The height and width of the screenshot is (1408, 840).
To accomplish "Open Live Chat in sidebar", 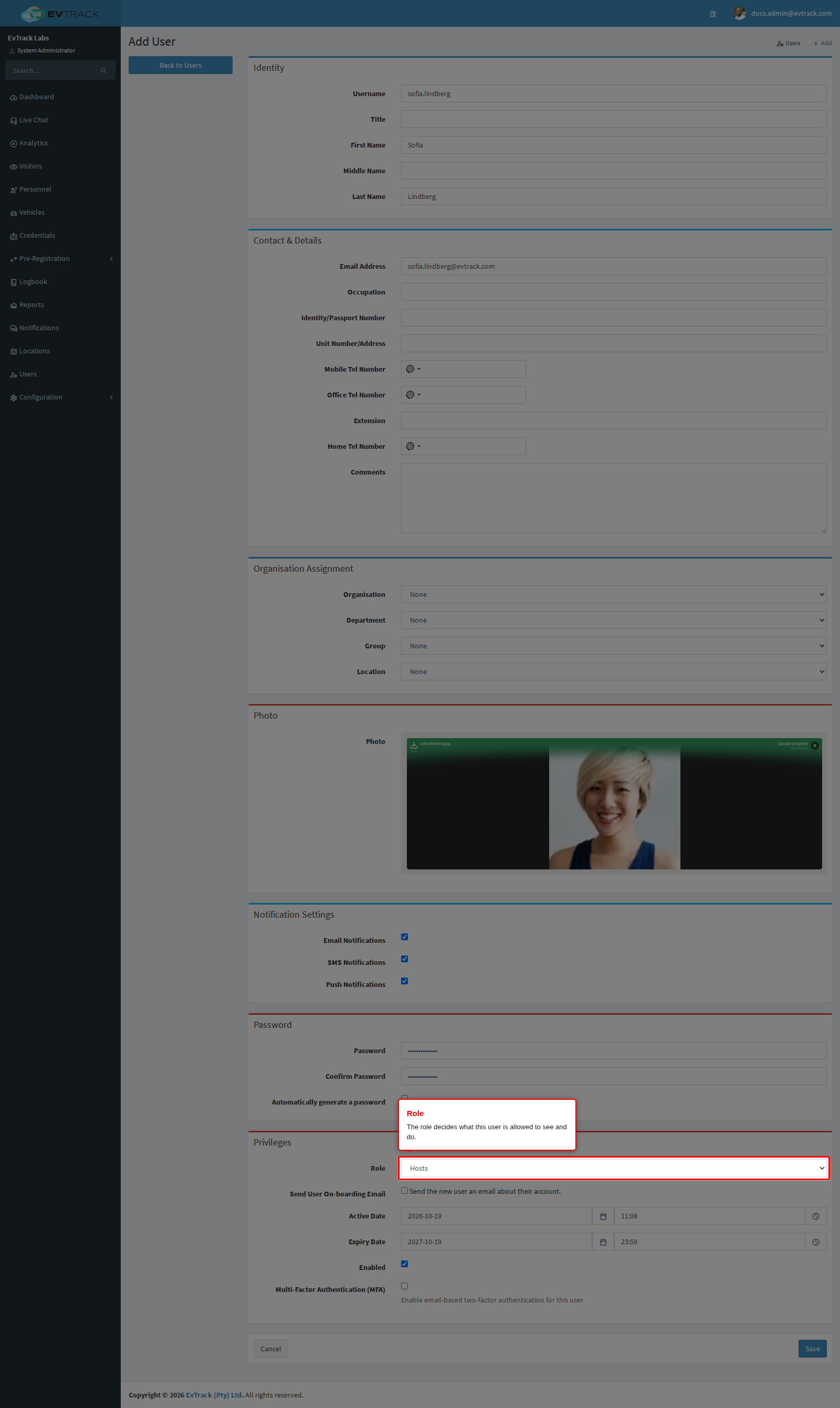I will [60, 120].
